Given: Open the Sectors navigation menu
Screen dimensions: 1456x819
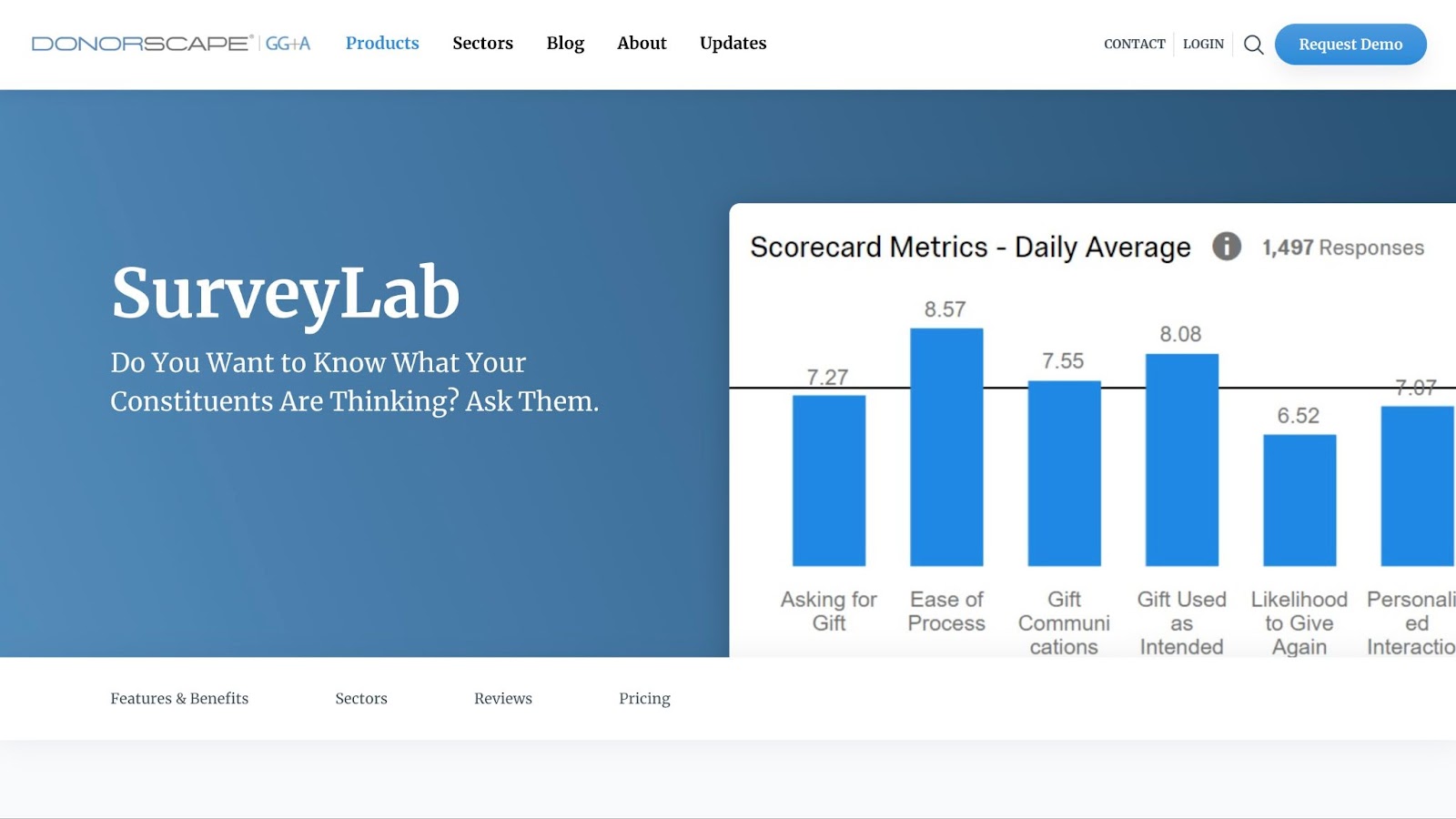Looking at the screenshot, I should tap(482, 44).
